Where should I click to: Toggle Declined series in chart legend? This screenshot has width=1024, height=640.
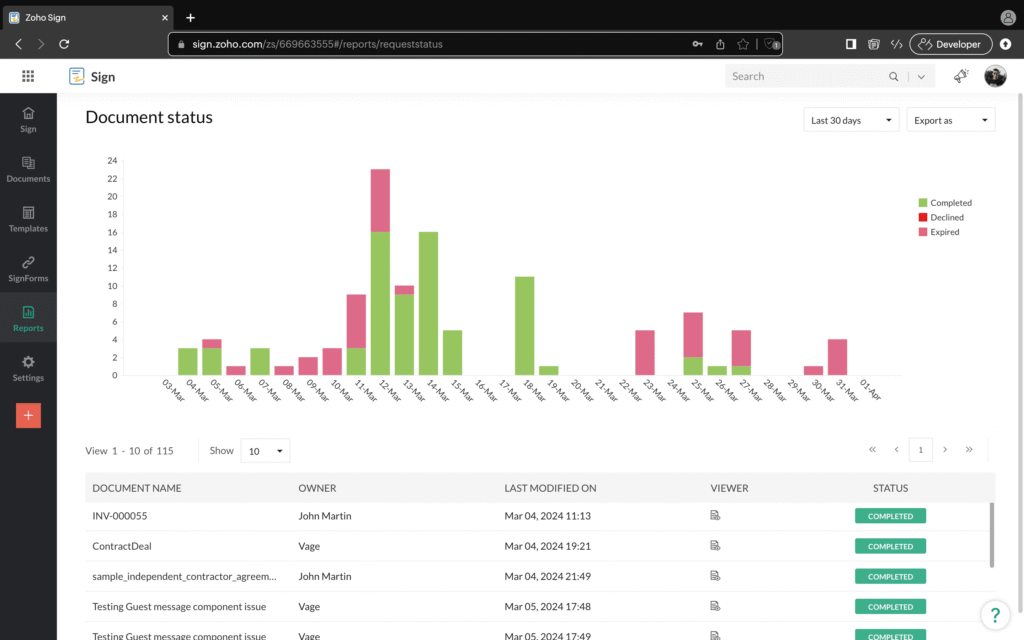pyautogui.click(x=945, y=217)
